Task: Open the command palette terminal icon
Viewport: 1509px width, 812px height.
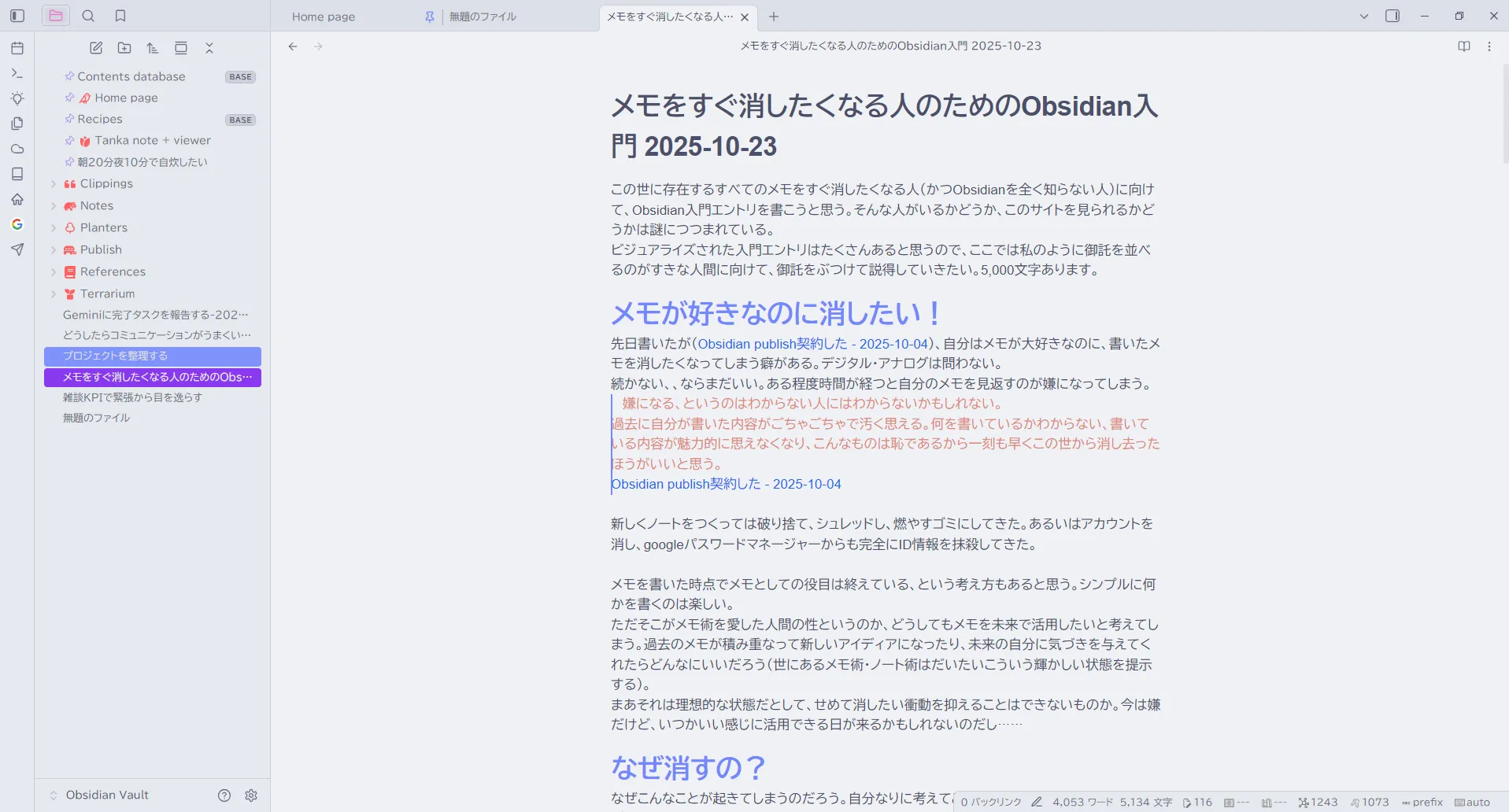Action: click(17, 73)
